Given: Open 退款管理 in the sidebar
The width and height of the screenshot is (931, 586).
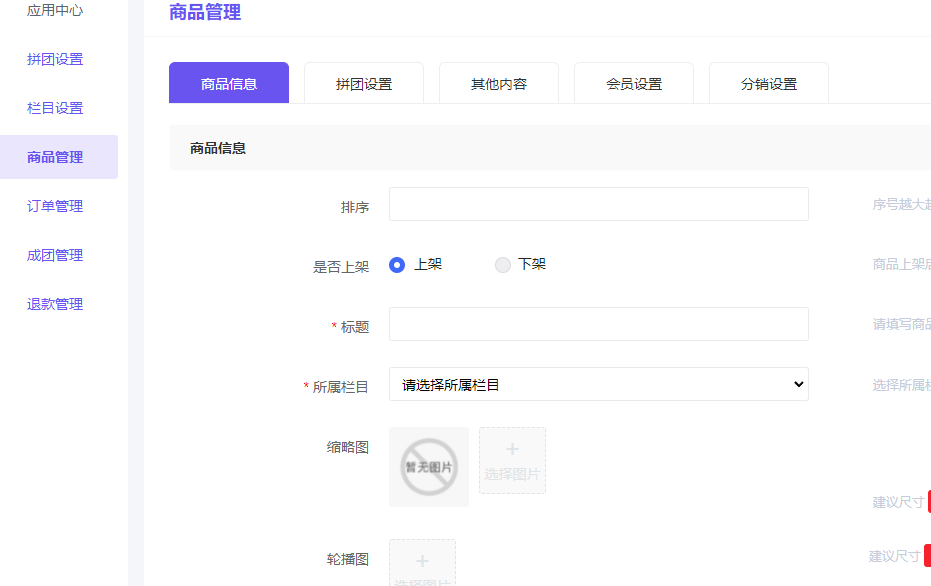Looking at the screenshot, I should point(55,304).
